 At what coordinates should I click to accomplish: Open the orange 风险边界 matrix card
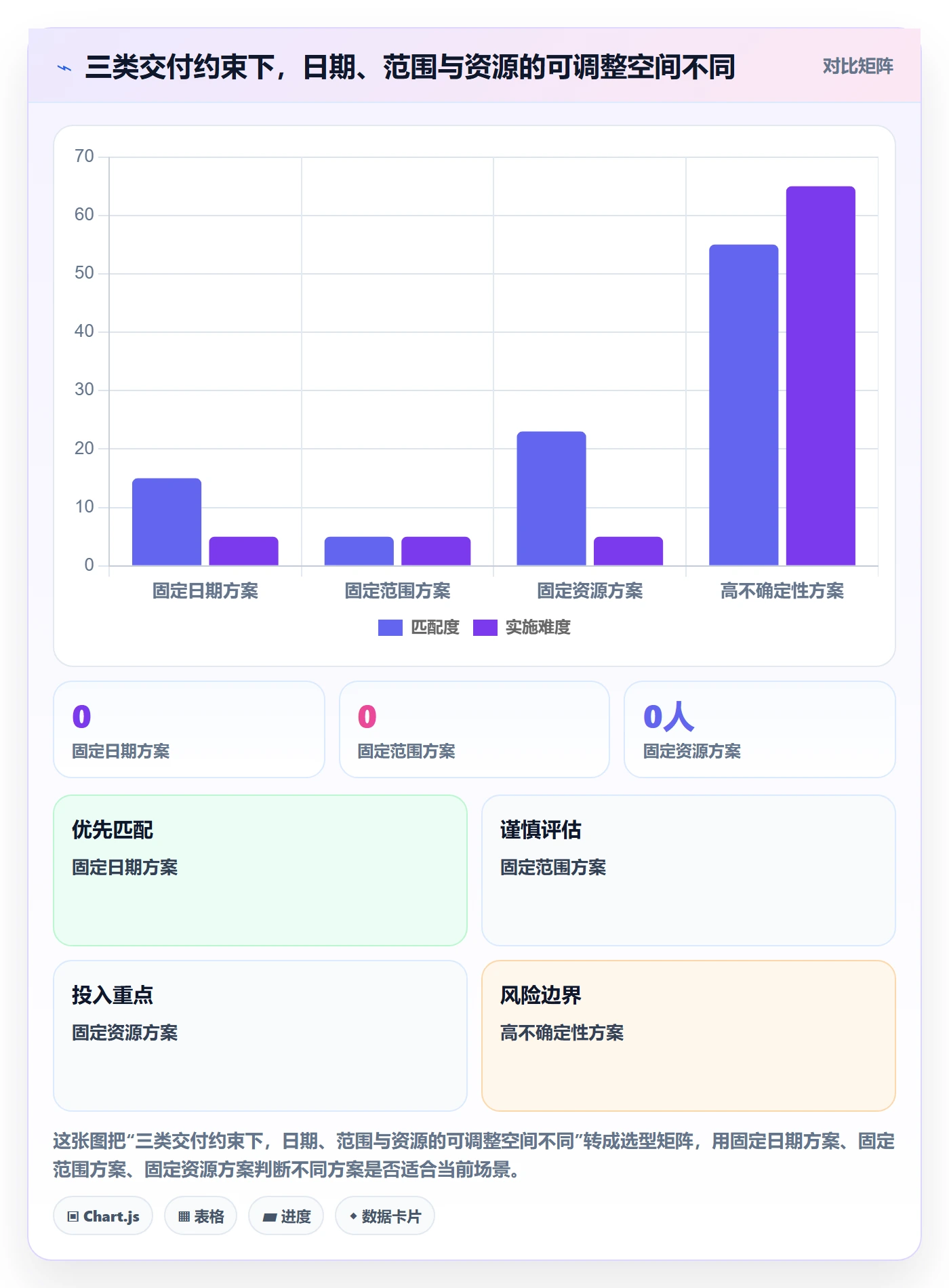click(x=689, y=1036)
